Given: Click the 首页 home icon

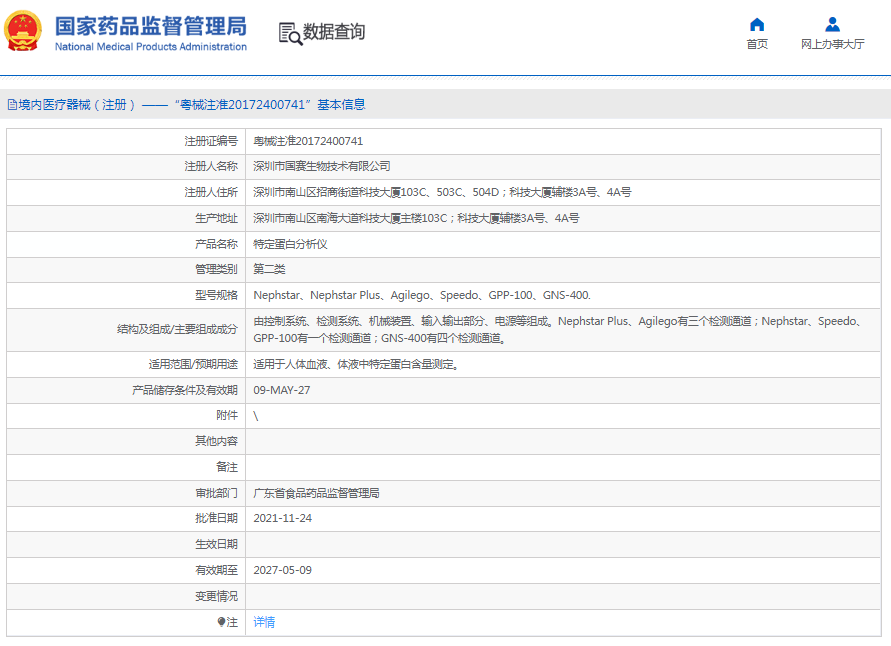Looking at the screenshot, I should pos(757,25).
